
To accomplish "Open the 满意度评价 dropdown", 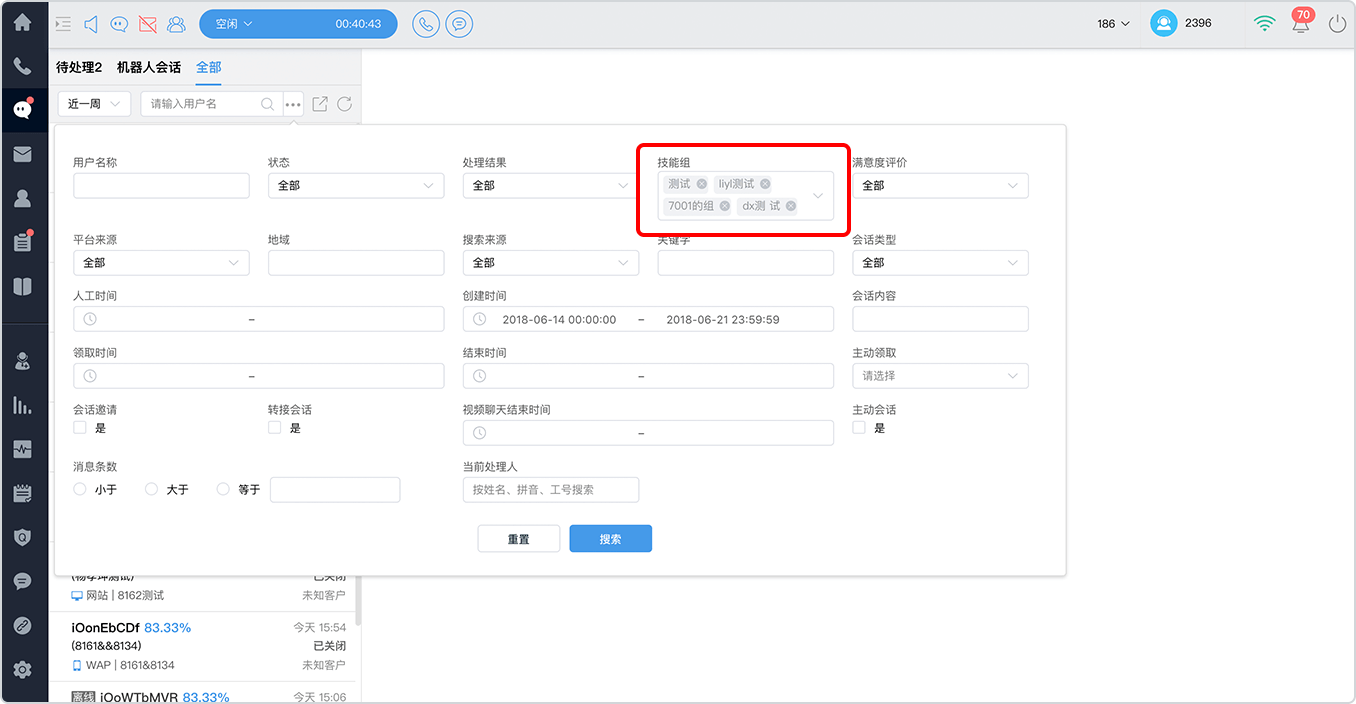I will [x=940, y=185].
